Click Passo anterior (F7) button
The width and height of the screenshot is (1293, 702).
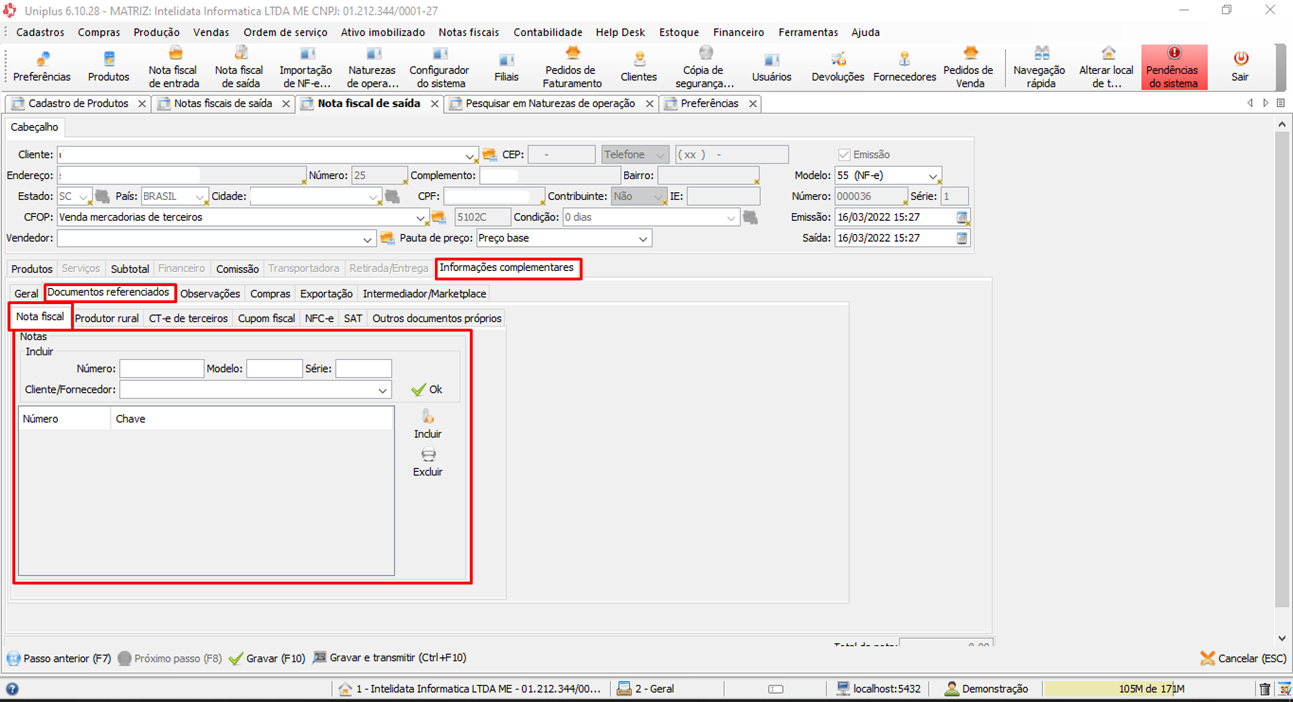tap(59, 659)
